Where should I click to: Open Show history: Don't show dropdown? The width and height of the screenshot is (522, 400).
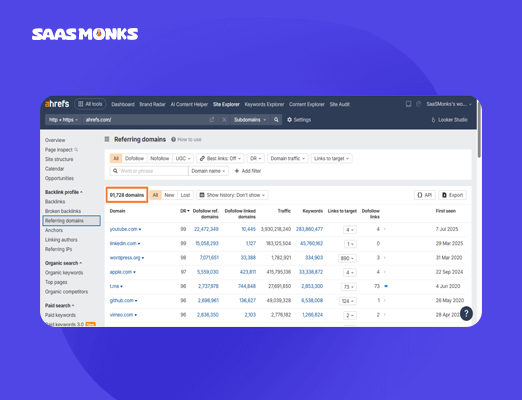[x=232, y=195]
